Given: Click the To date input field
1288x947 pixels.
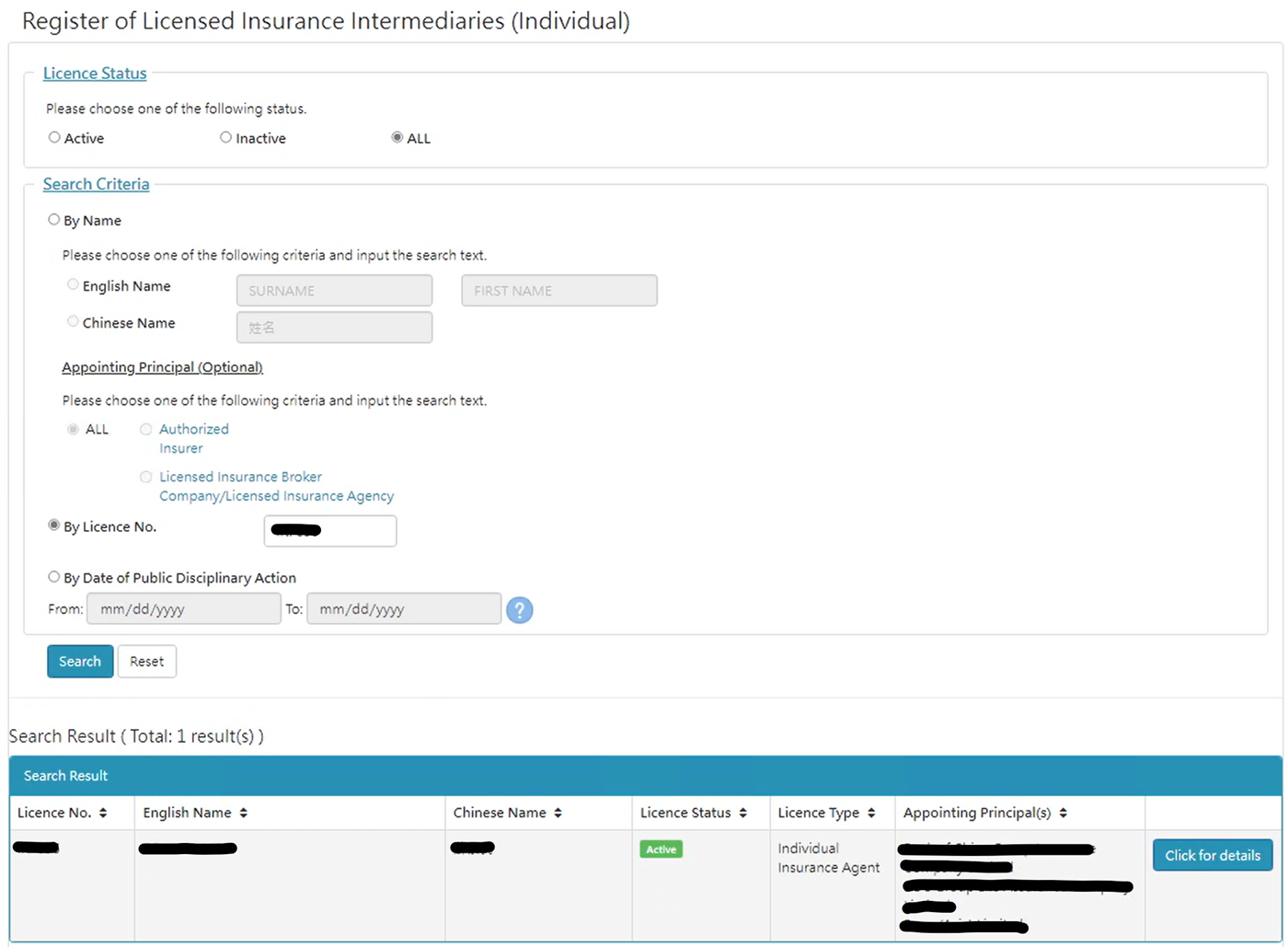Looking at the screenshot, I should pos(404,609).
